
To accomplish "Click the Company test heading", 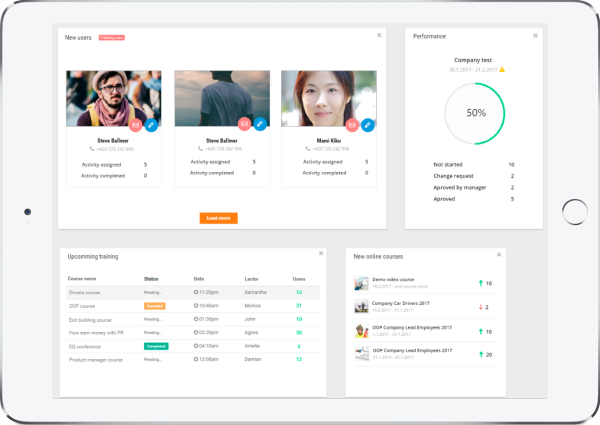I will (x=473, y=60).
